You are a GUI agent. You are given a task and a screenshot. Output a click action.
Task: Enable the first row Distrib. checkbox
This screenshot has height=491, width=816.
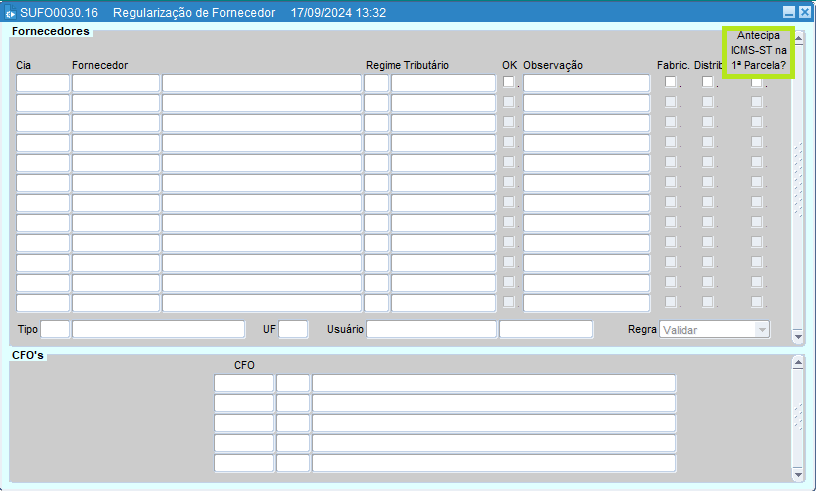click(x=708, y=82)
